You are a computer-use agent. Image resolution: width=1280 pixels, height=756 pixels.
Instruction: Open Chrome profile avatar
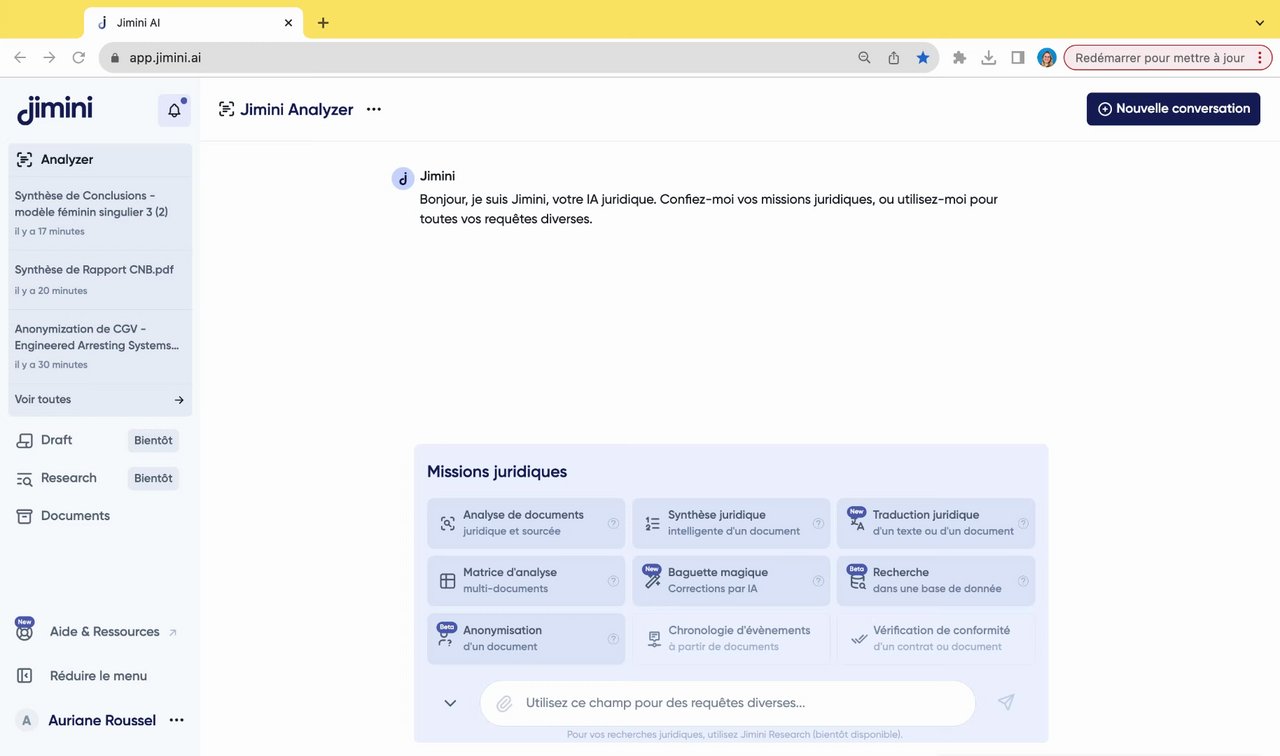(x=1047, y=58)
